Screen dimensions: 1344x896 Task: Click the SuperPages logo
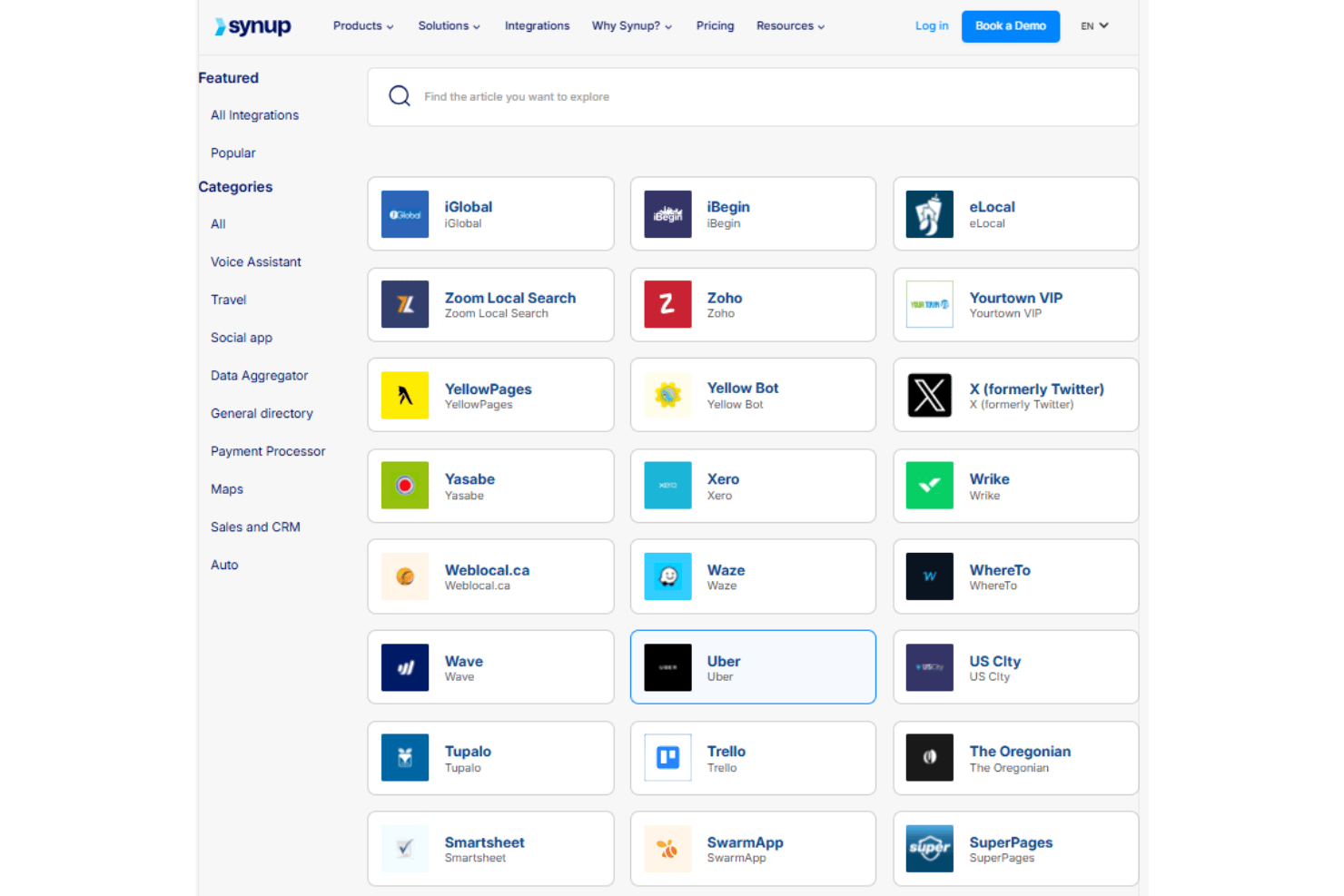(x=930, y=849)
